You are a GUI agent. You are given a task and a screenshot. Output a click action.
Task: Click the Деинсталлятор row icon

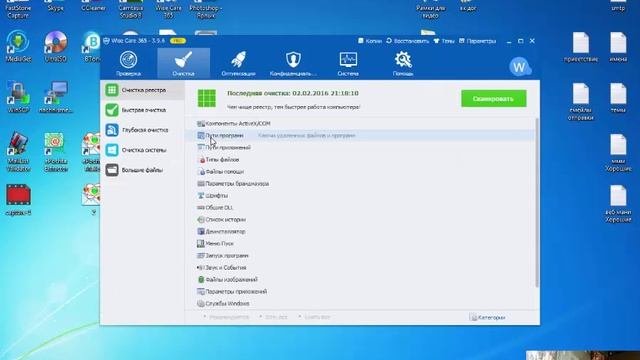(x=201, y=231)
